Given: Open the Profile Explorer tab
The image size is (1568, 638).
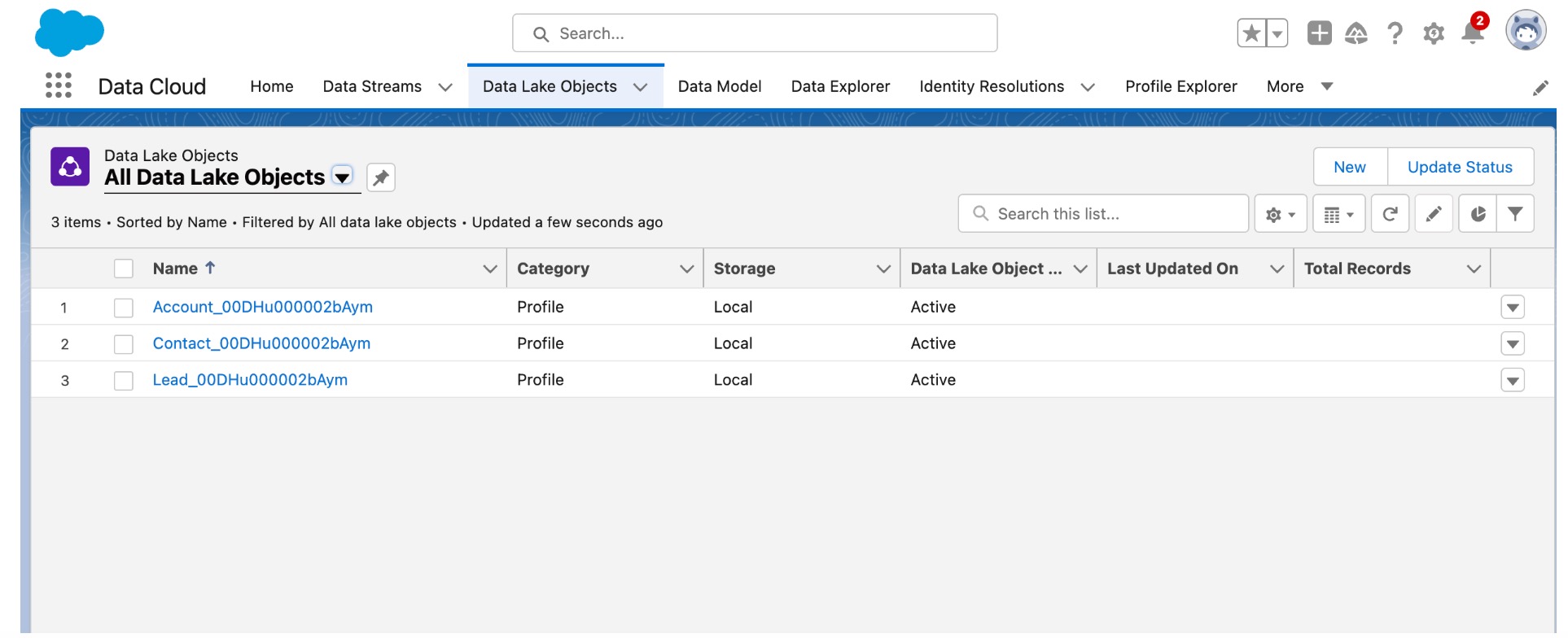Looking at the screenshot, I should (1181, 86).
